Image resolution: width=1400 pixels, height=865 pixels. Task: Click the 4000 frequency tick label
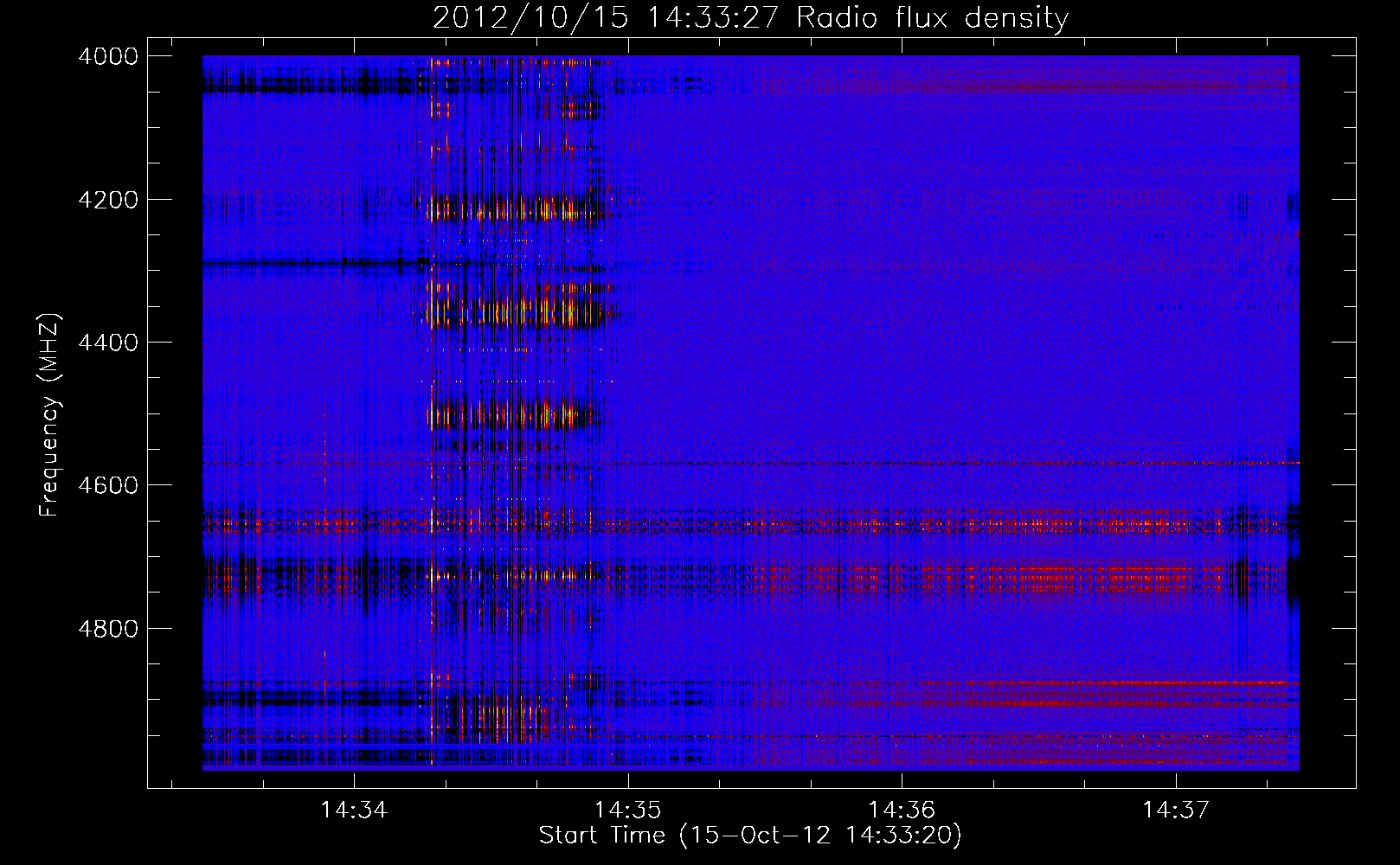point(108,56)
